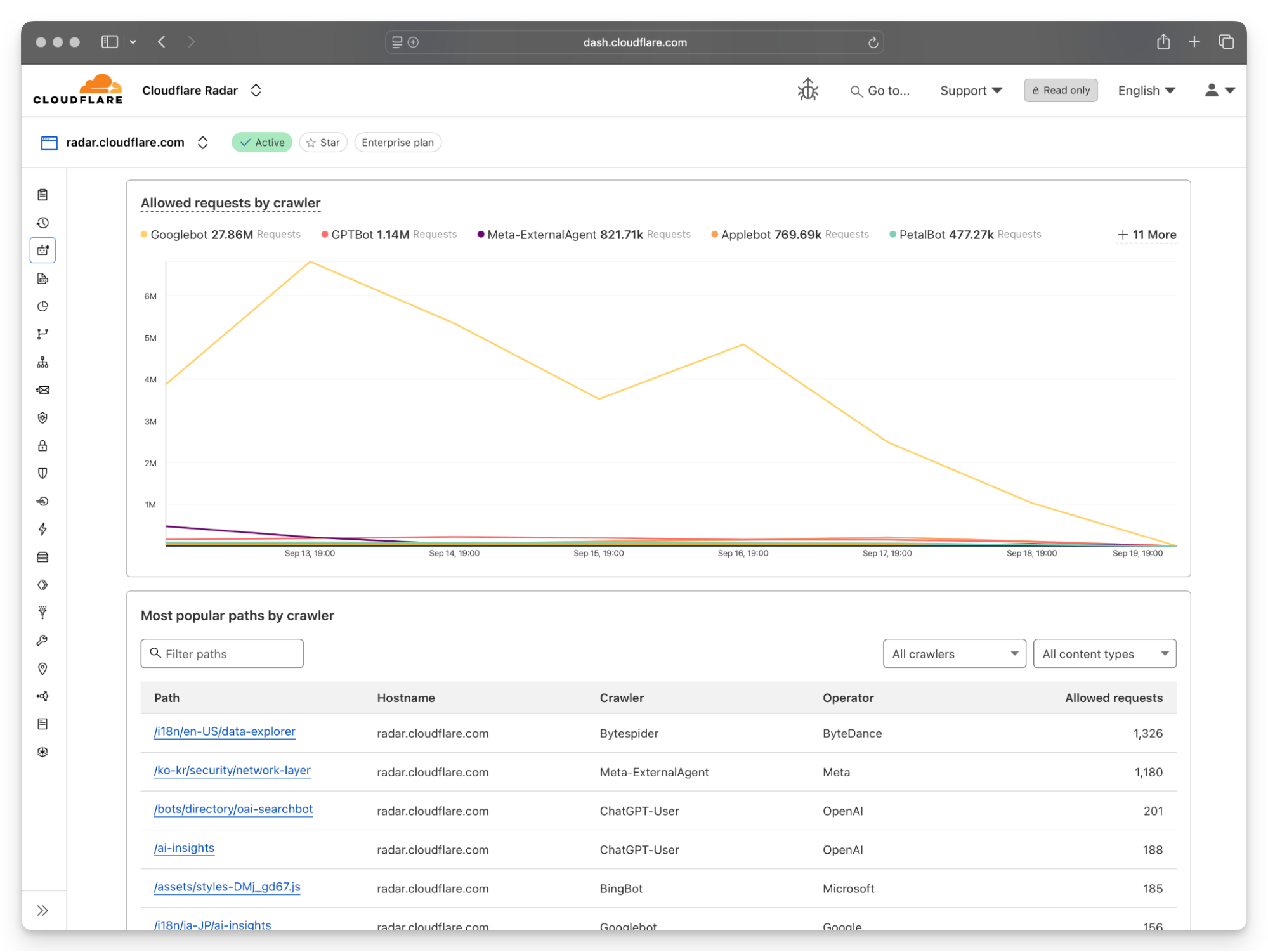Viewport: 1268px width, 952px height.
Task: Open the All crawlers dropdown
Action: [953, 654]
